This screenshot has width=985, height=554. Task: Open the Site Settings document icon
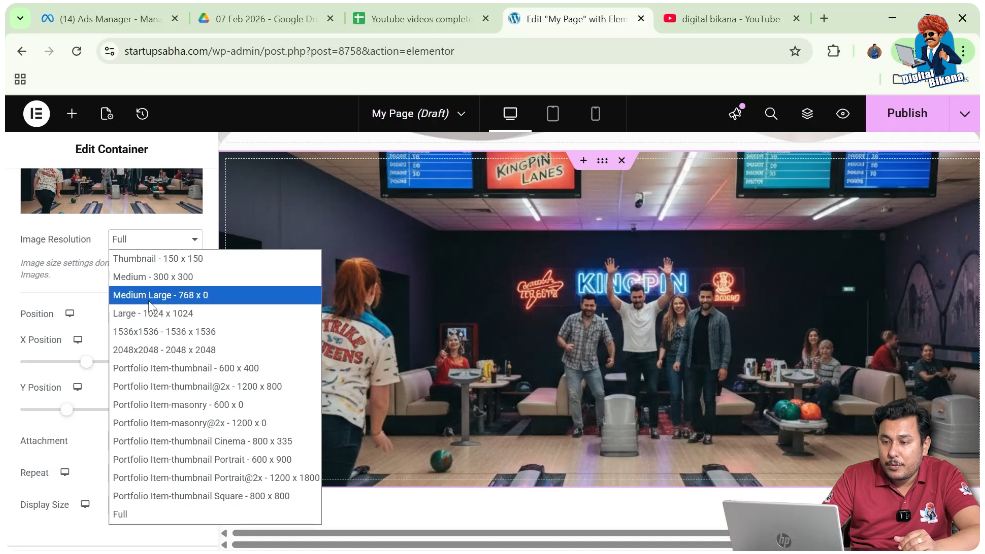(x=107, y=113)
